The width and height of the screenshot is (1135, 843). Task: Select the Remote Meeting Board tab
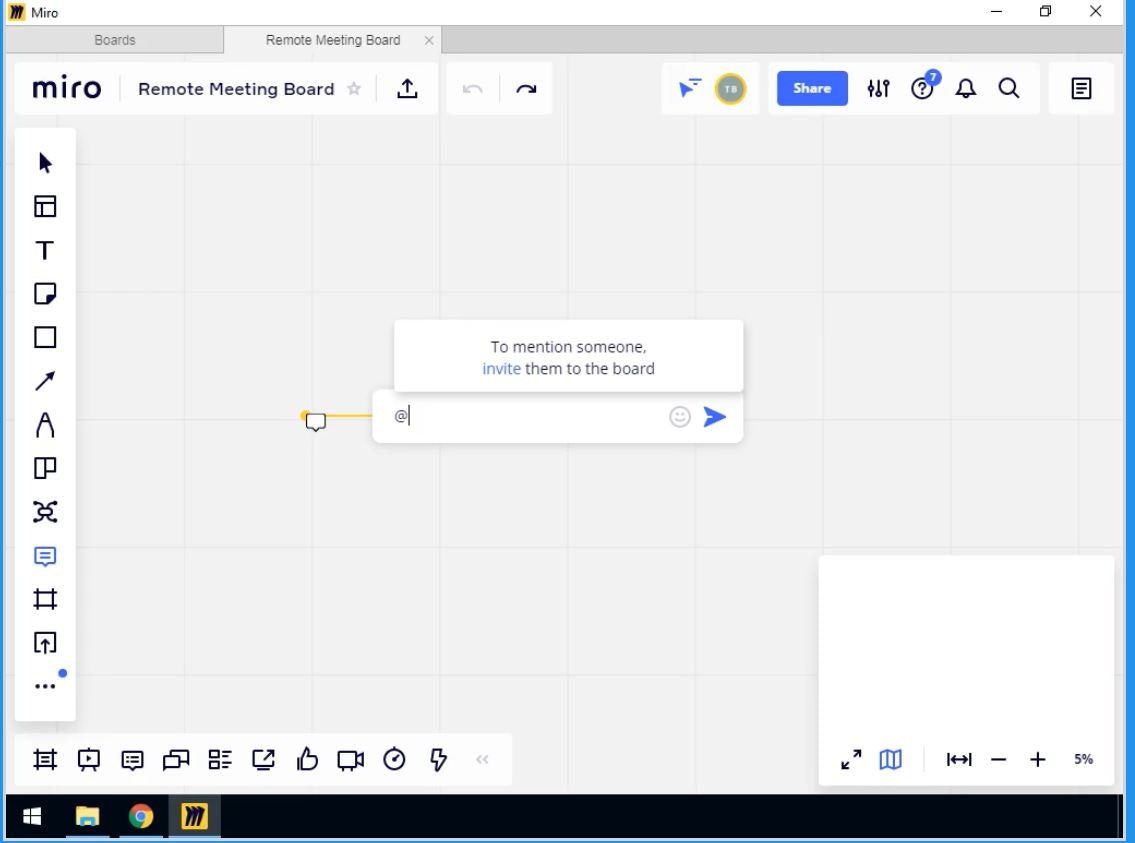coord(333,40)
